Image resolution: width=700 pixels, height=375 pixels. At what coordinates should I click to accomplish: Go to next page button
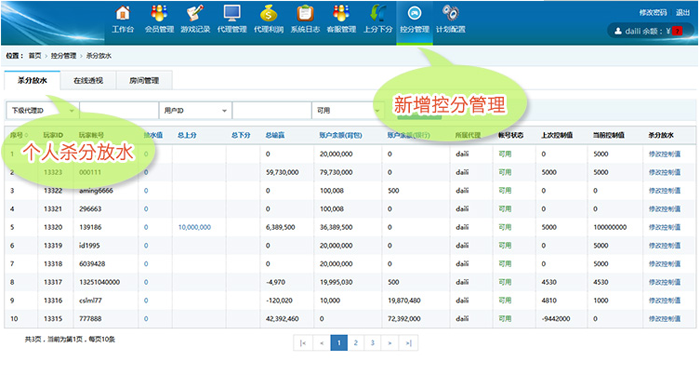click(390, 343)
